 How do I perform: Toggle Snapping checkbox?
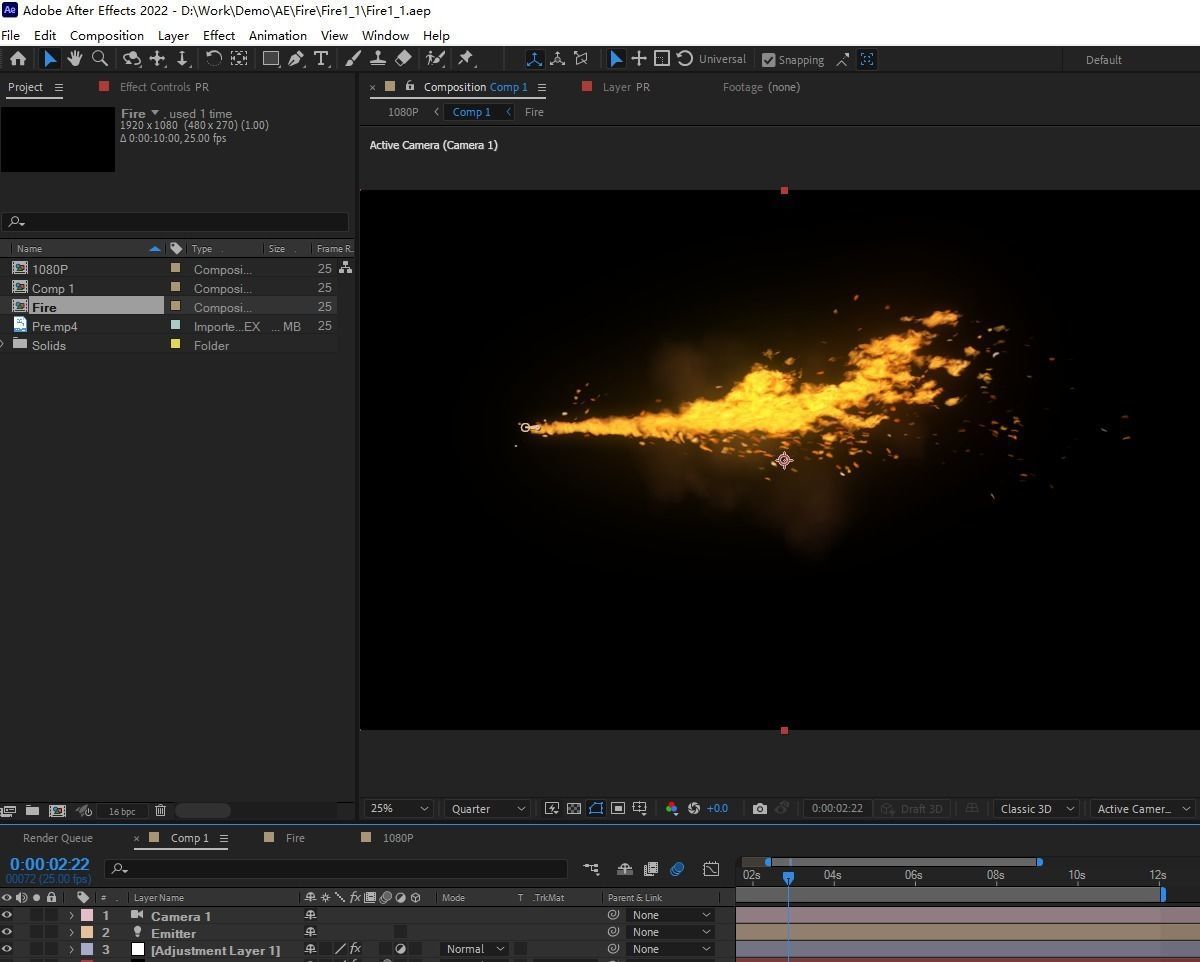coord(768,60)
